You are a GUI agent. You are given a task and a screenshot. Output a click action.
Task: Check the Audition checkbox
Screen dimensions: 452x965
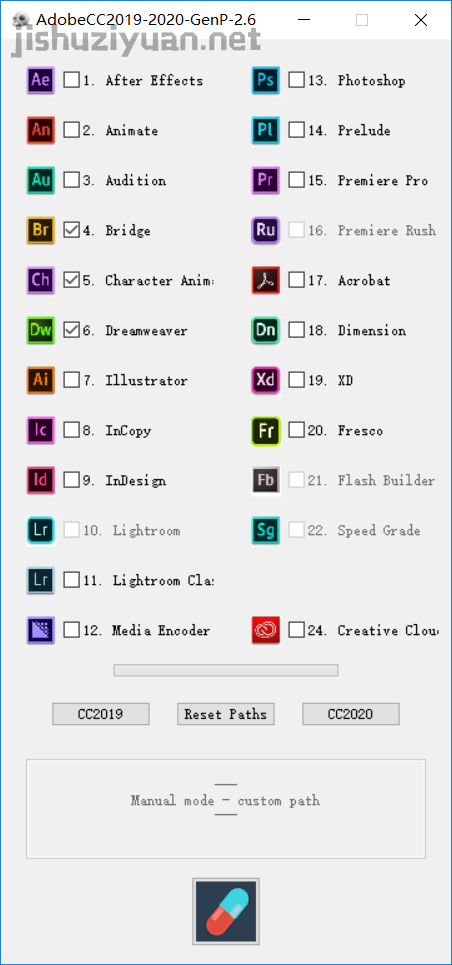click(72, 180)
